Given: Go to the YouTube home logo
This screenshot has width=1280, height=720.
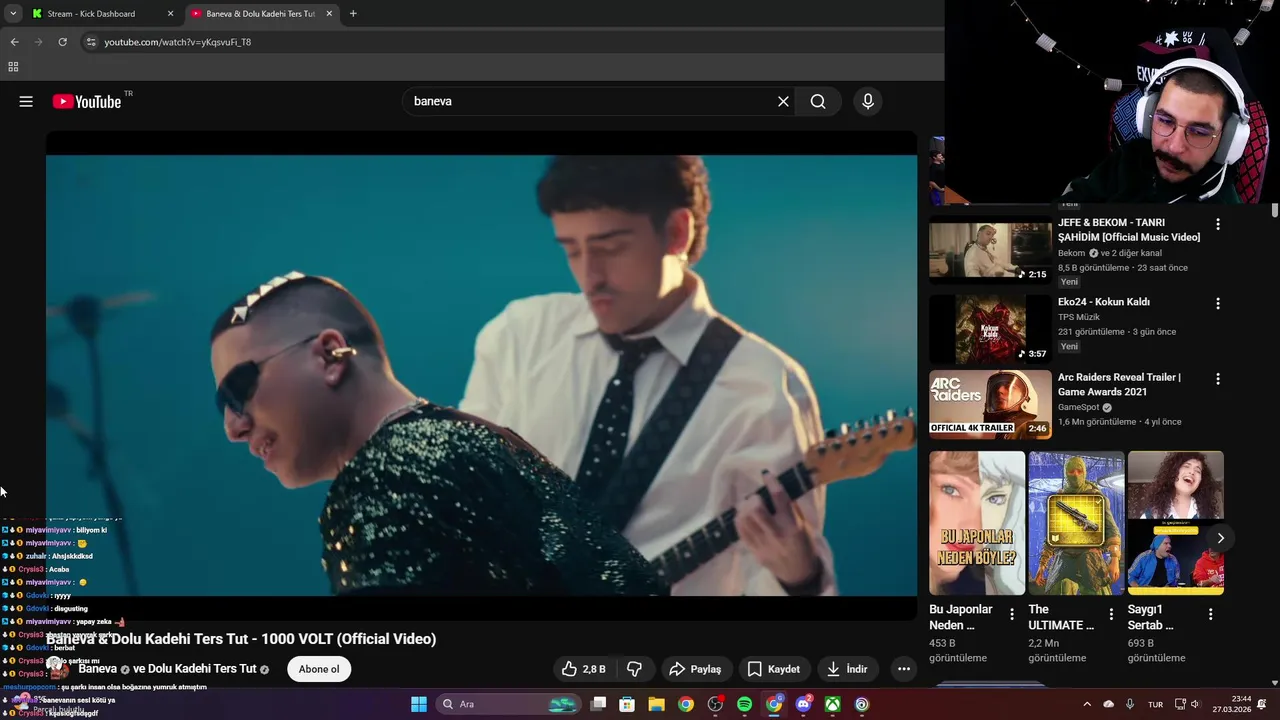Looking at the screenshot, I should click(87, 101).
